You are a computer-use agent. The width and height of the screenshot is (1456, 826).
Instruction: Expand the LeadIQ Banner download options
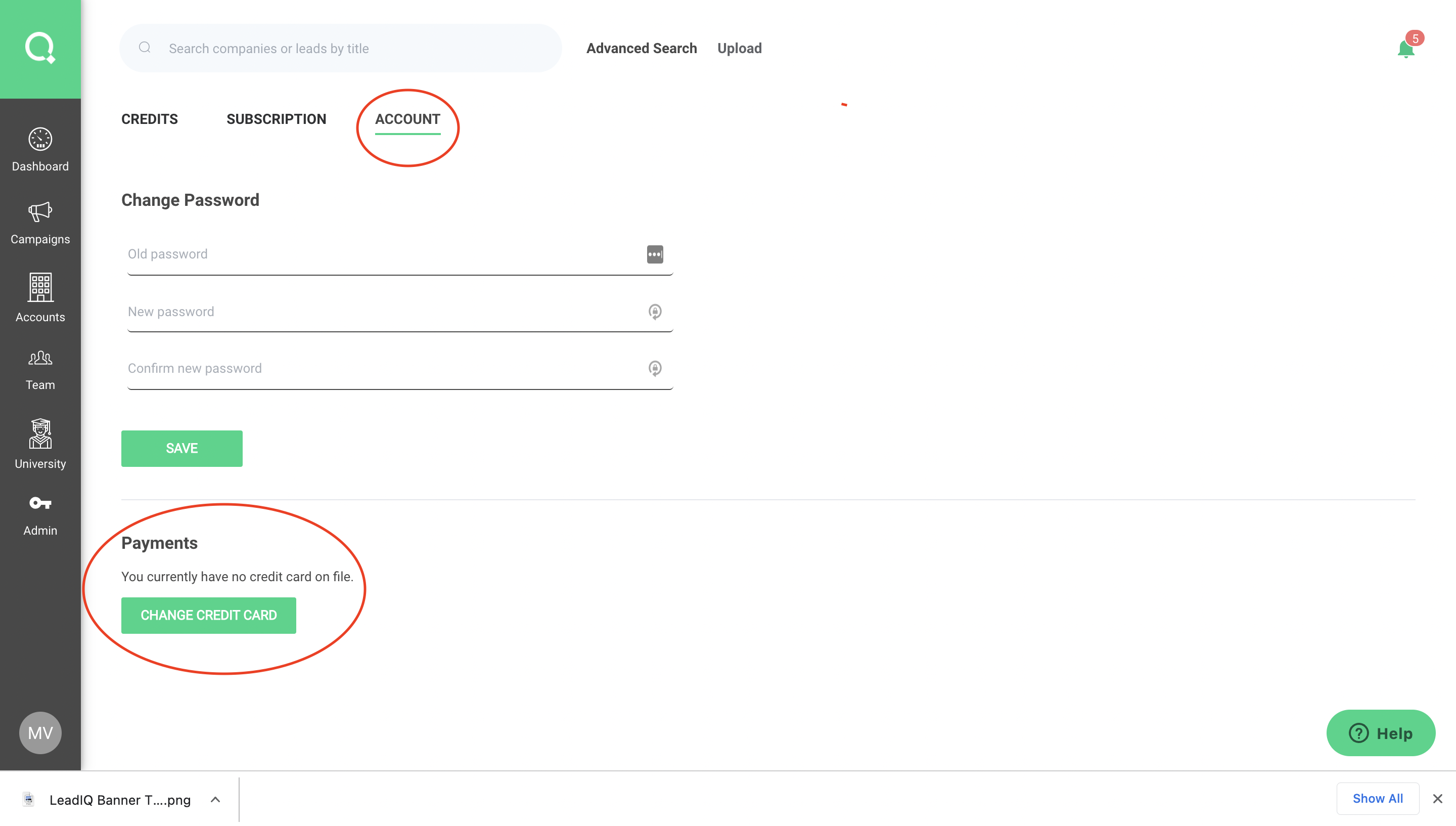(x=215, y=799)
